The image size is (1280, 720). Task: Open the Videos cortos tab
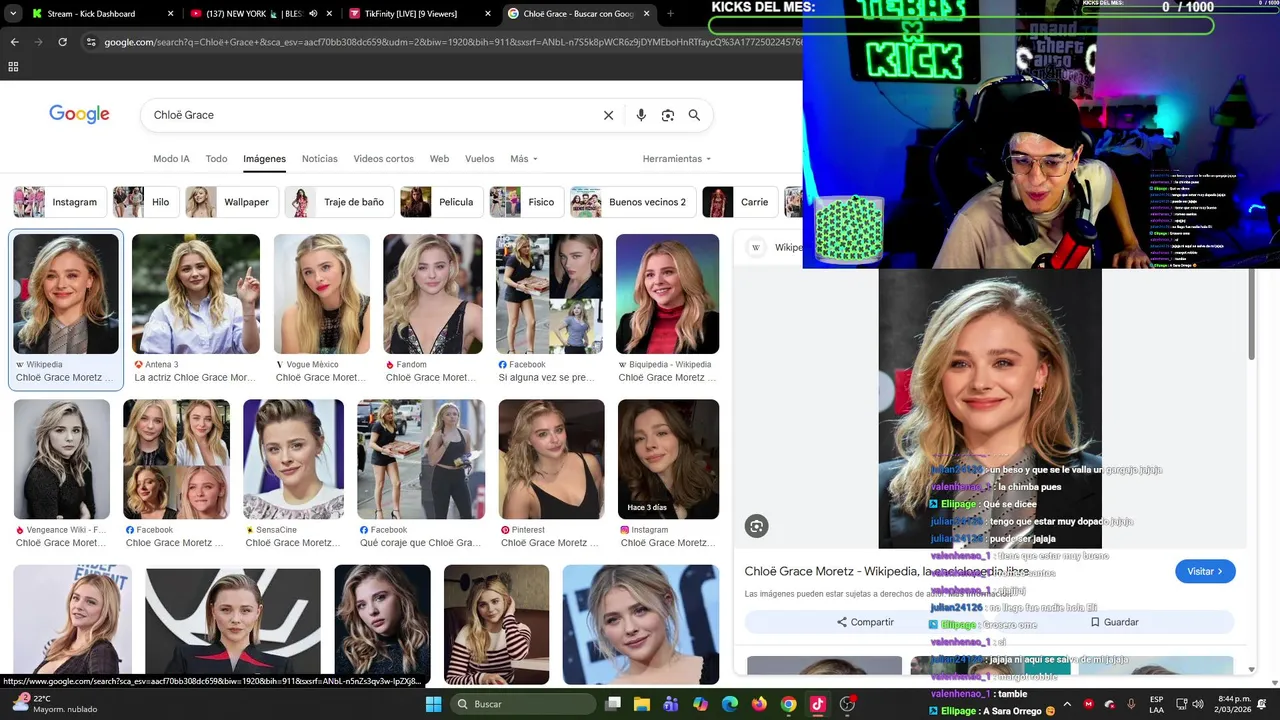383,159
